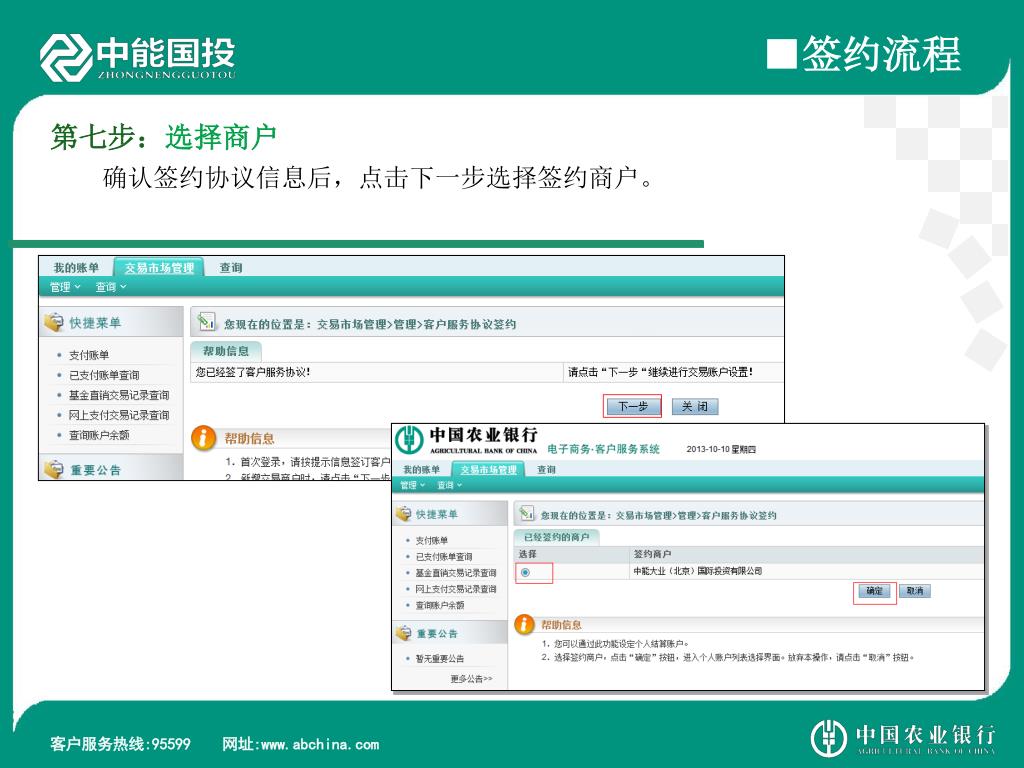Viewport: 1024px width, 768px height.
Task: Click the 下一步 button in back window
Action: [x=632, y=406]
